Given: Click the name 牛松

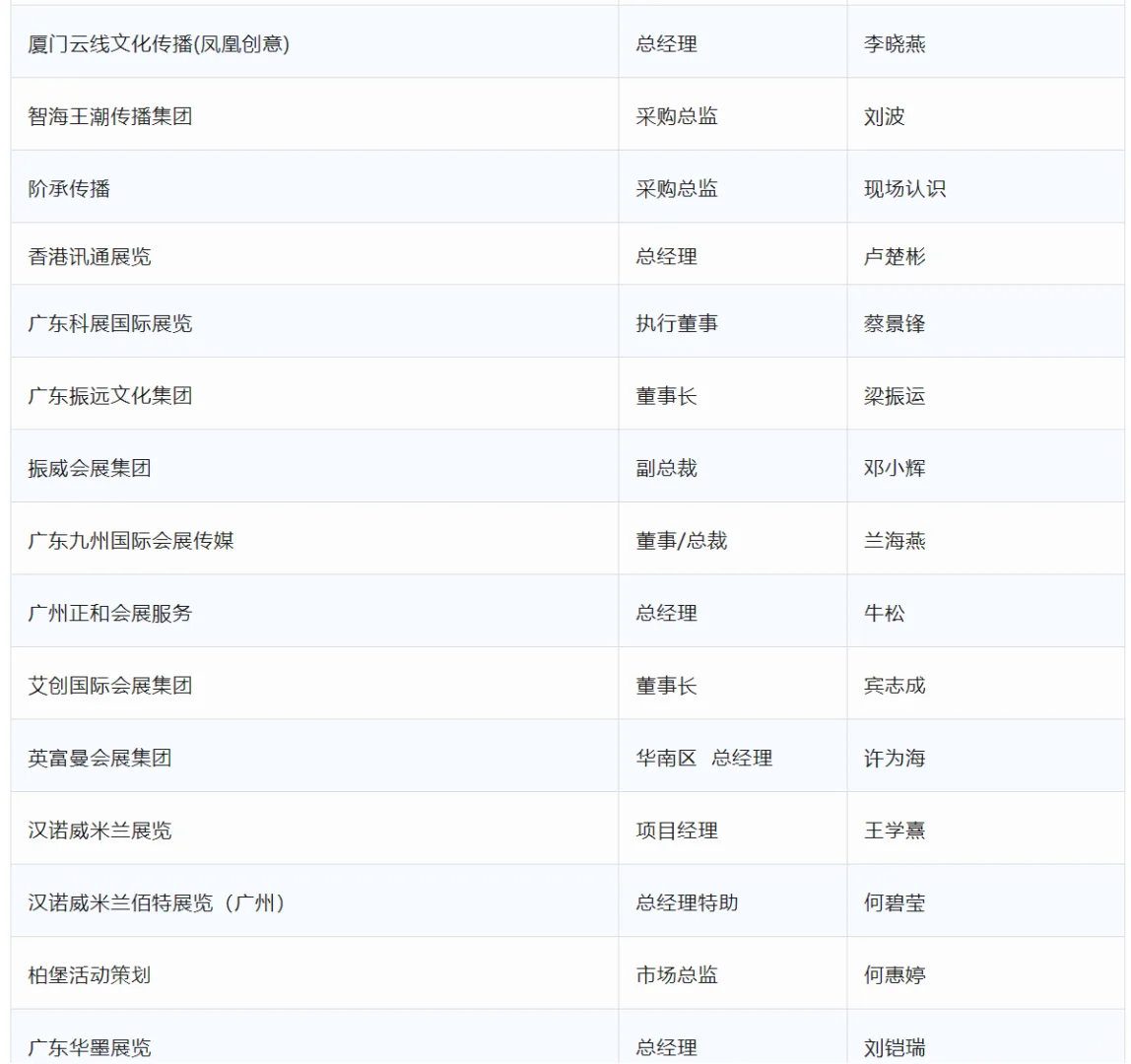Looking at the screenshot, I should [x=885, y=613].
